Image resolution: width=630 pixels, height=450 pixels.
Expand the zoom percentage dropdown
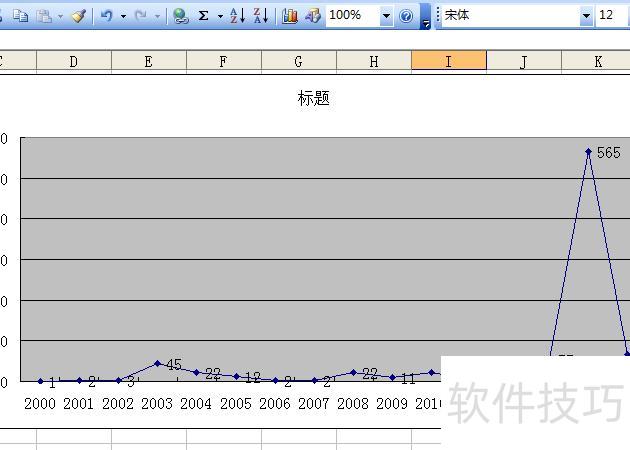(386, 16)
